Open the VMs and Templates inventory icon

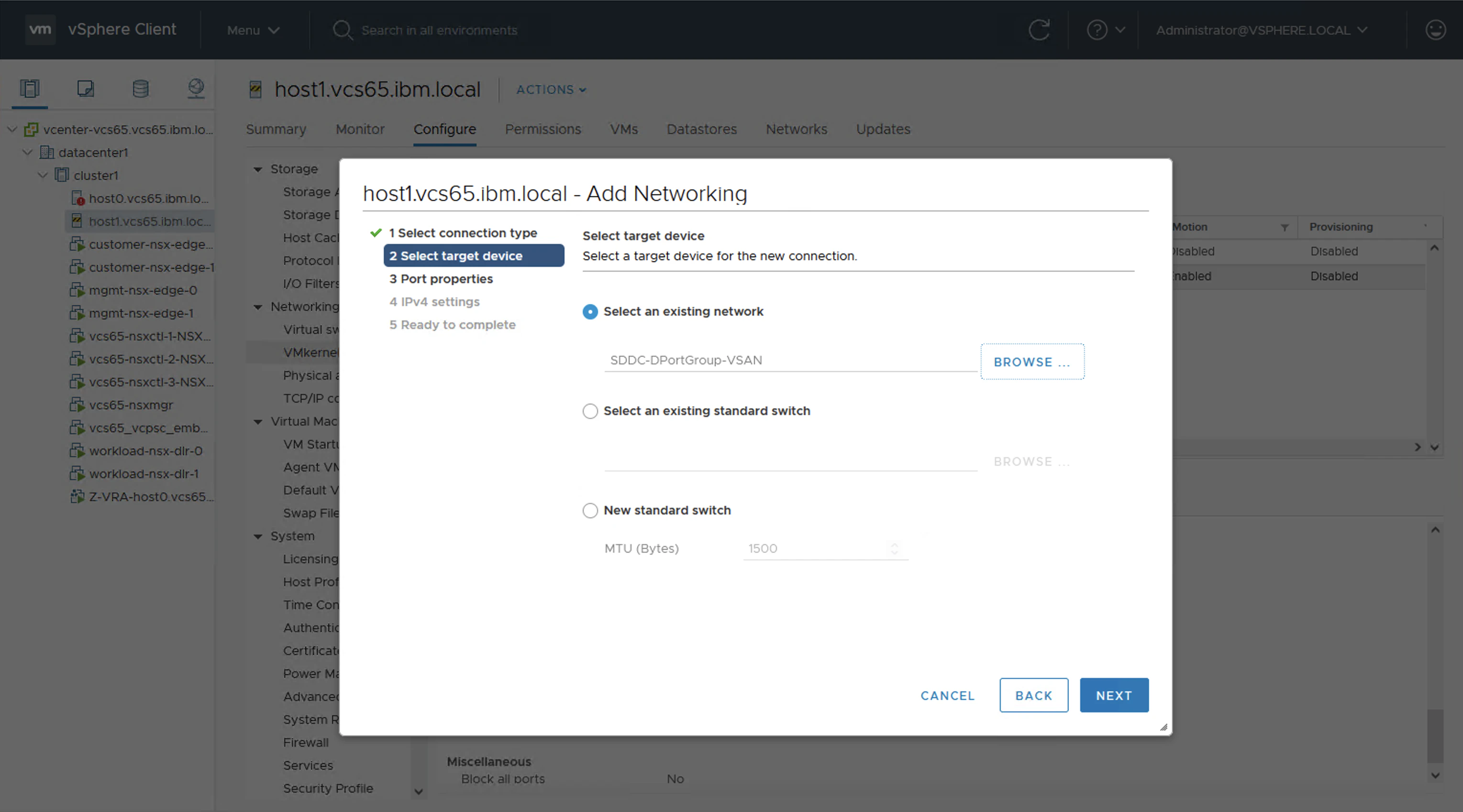click(x=85, y=88)
